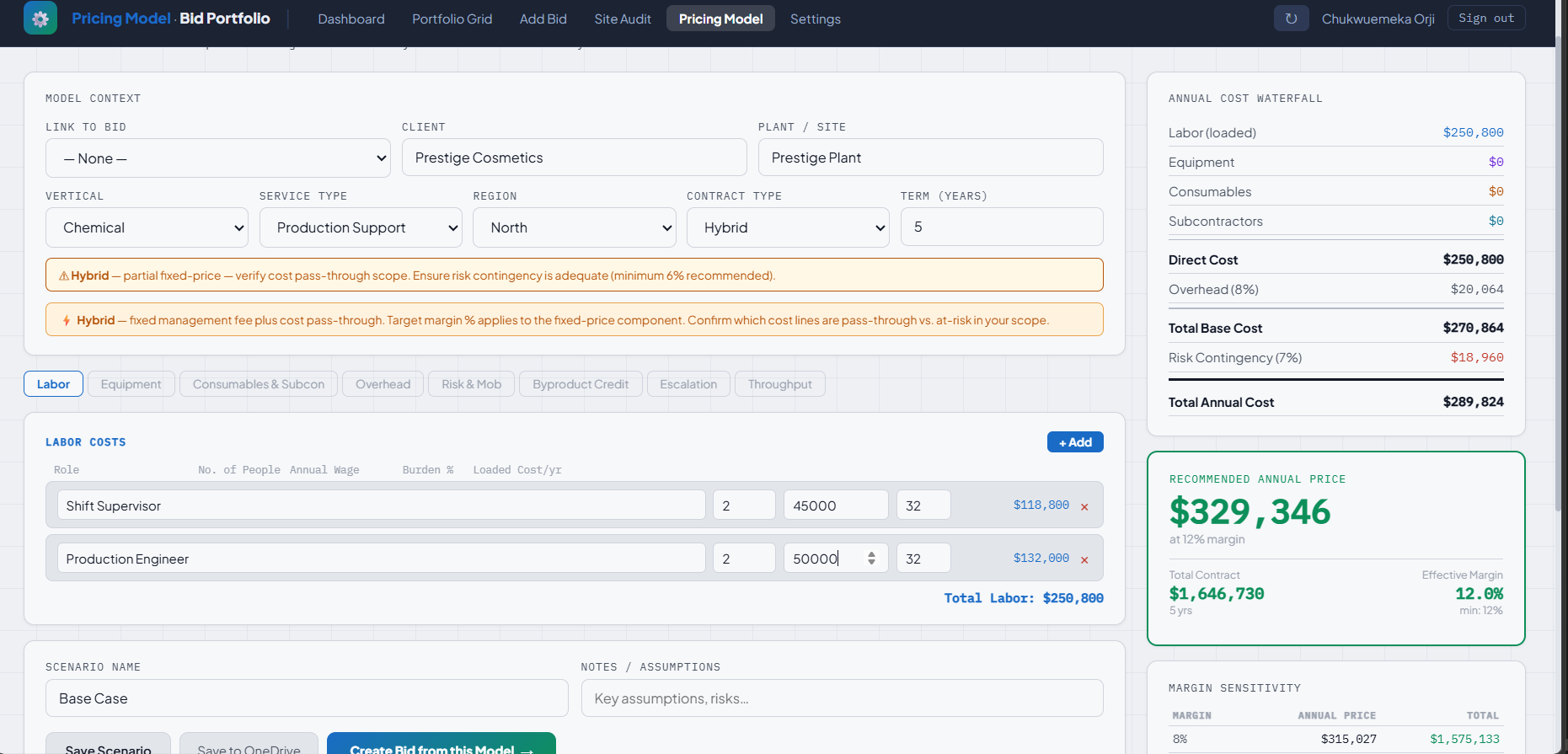Add a new labor cost row
1568x754 pixels.
[x=1074, y=442]
